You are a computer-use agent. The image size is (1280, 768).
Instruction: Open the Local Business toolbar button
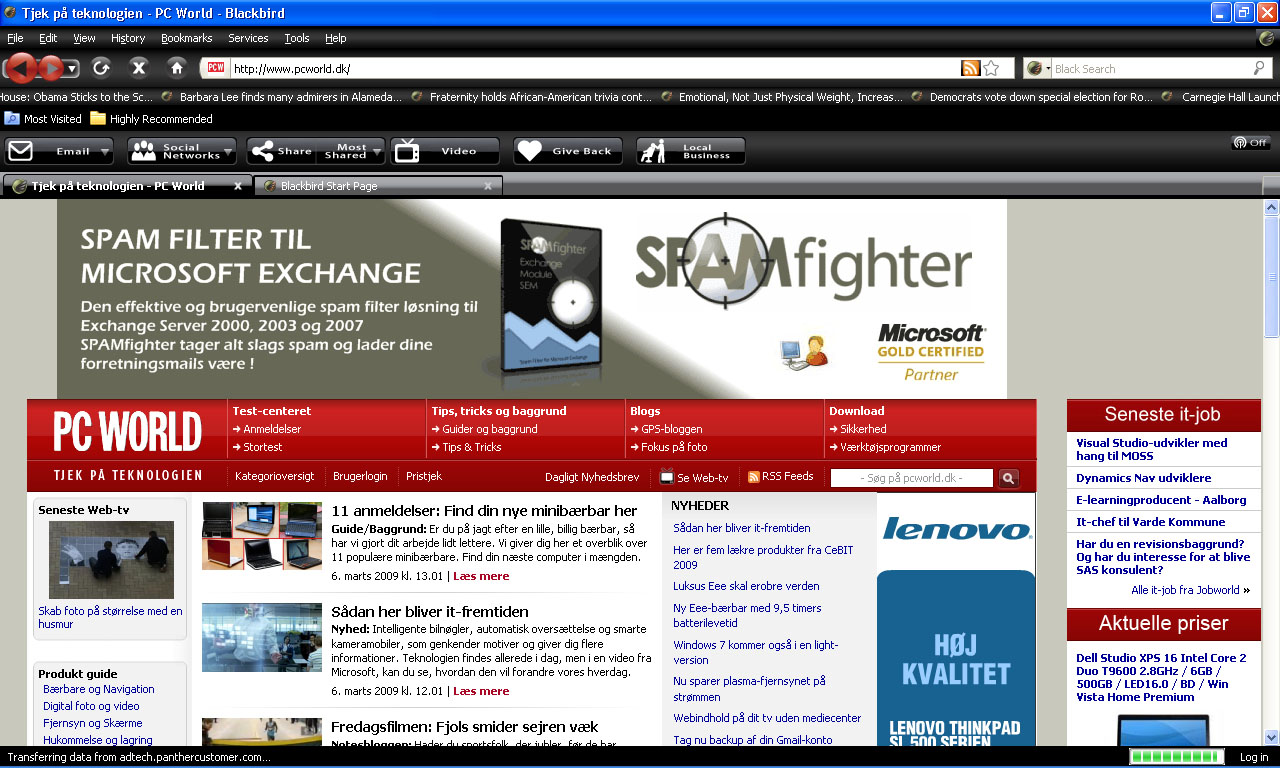[x=691, y=151]
